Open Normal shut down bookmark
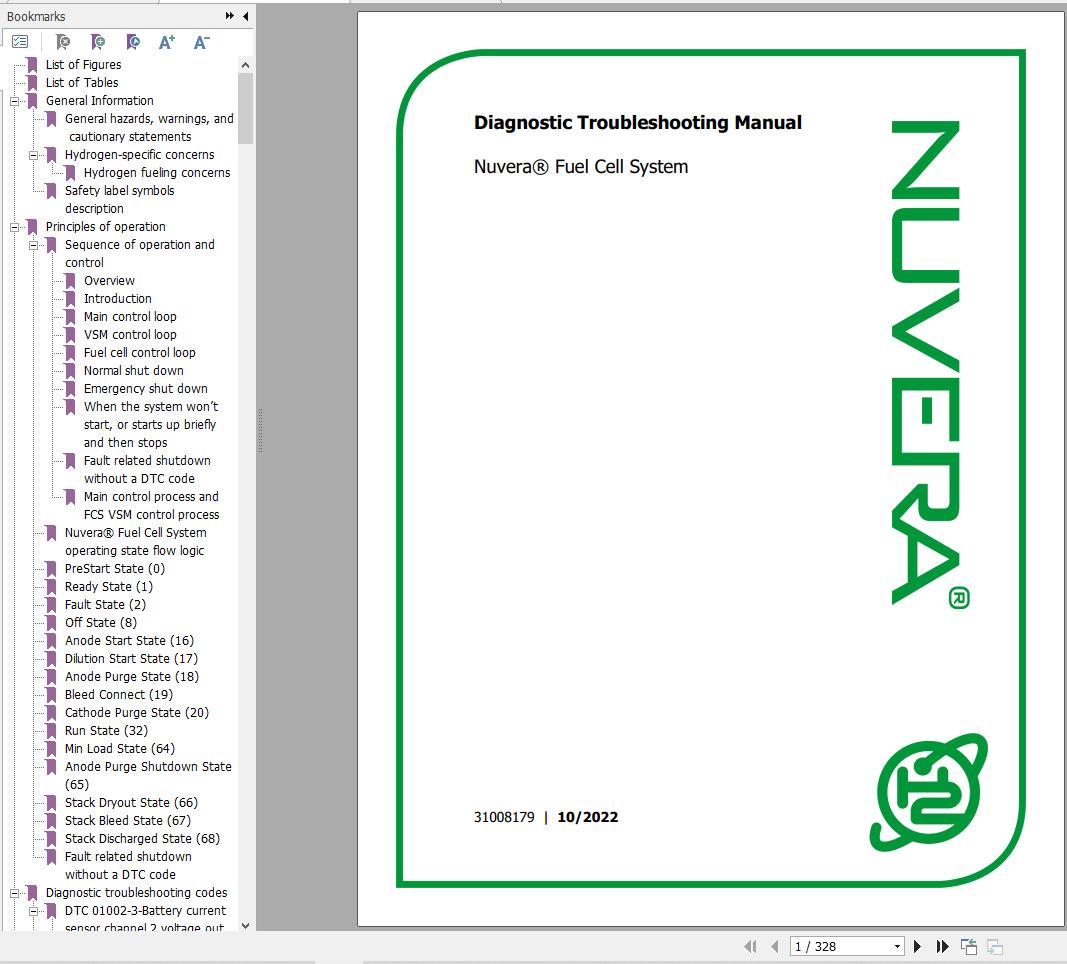The image size is (1067, 964). pyautogui.click(x=133, y=371)
